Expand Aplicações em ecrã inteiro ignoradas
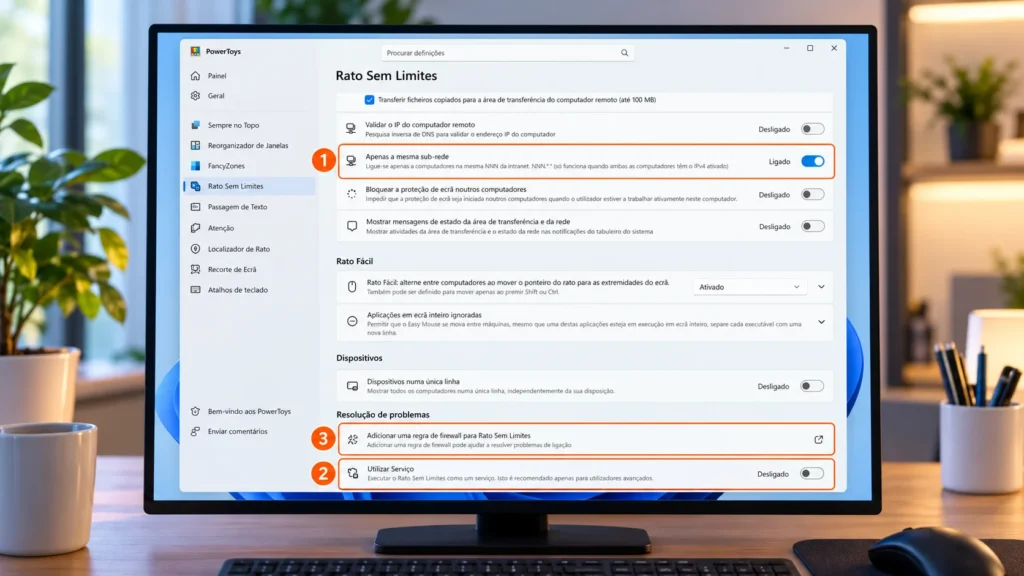This screenshot has width=1024, height=576. 822,322
